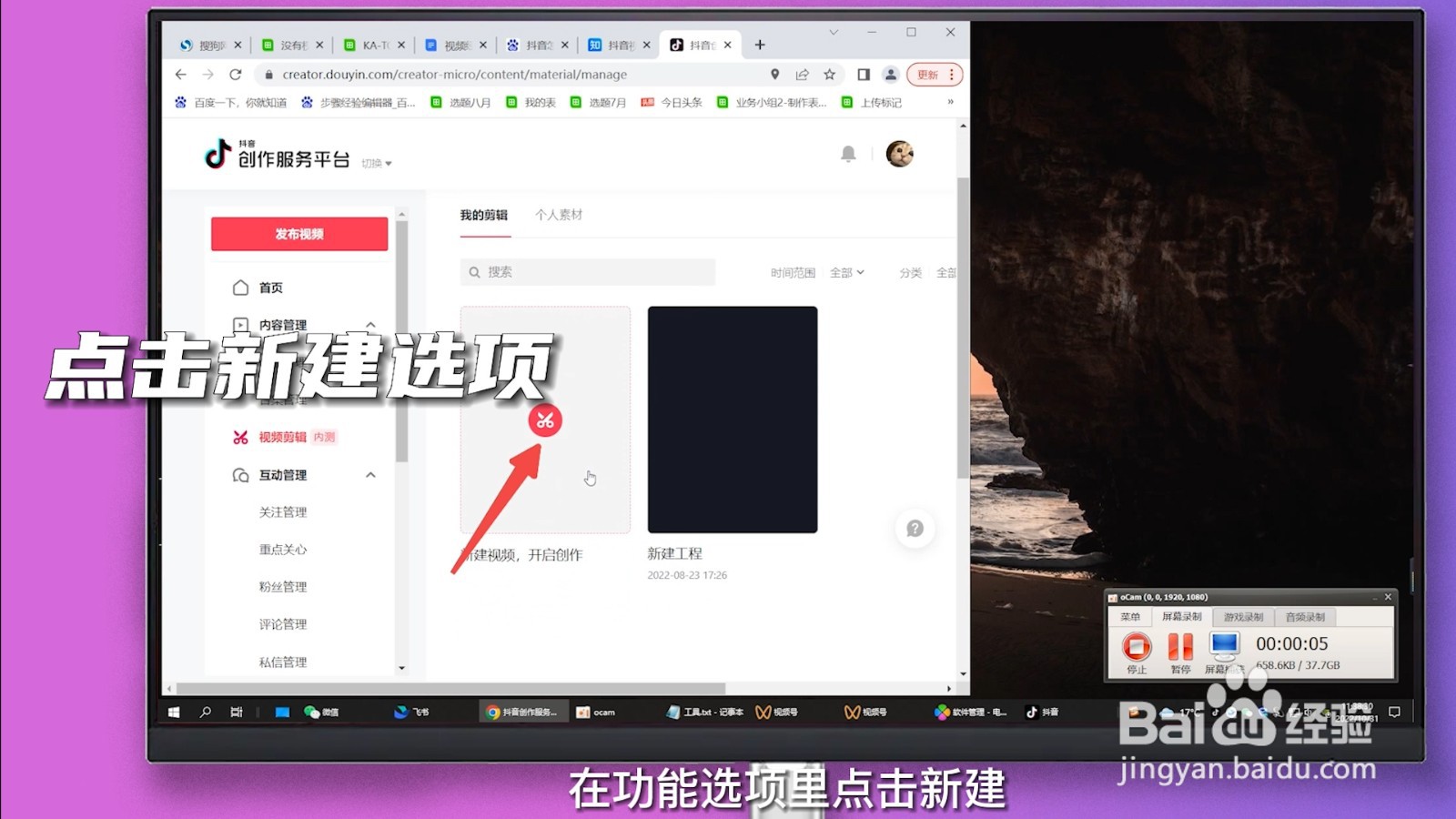1456x819 pixels.
Task: Open the 切换 platform switch dropdown
Action: tap(377, 164)
